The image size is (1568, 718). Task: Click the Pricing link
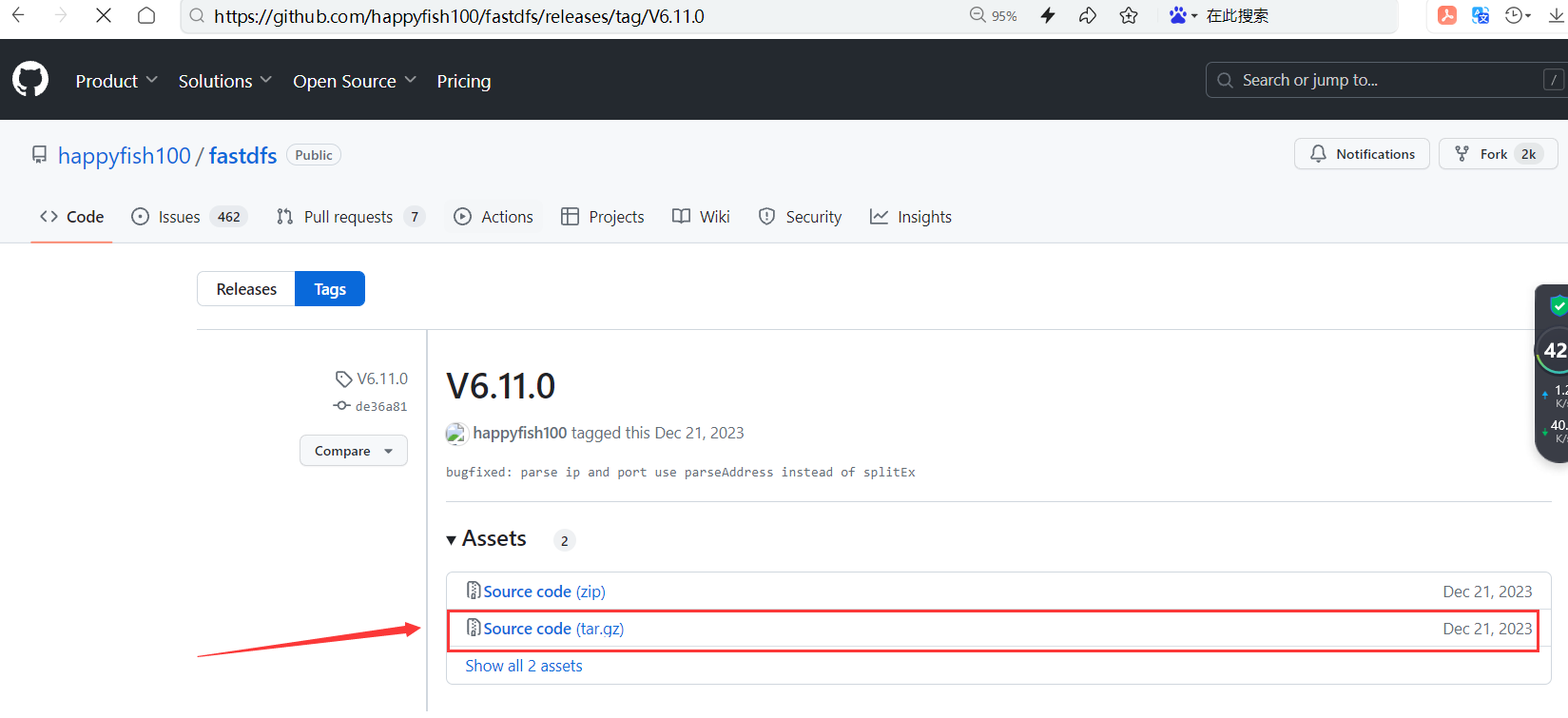[x=464, y=81]
